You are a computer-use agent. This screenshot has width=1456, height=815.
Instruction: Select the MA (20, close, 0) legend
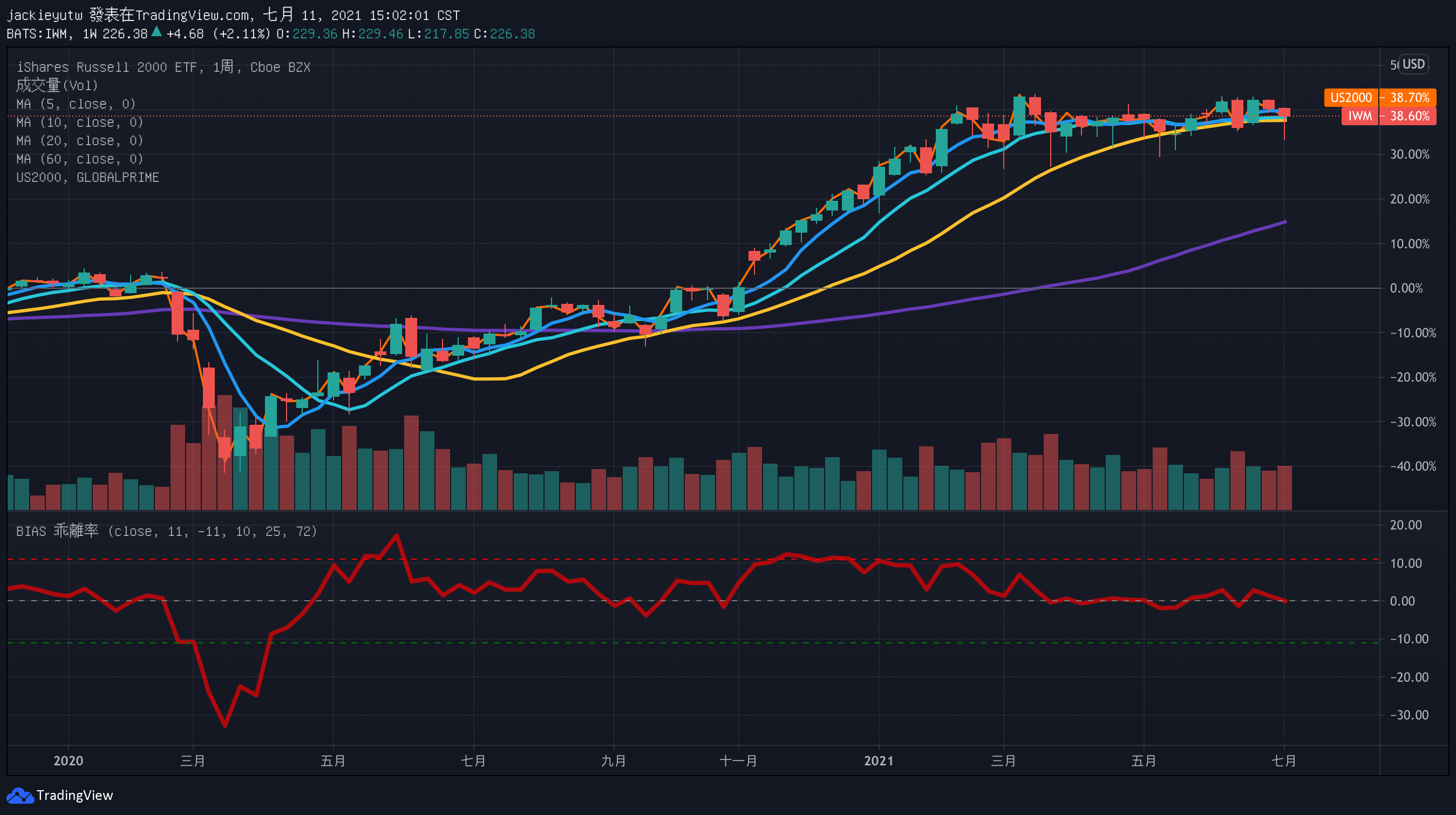(79, 141)
